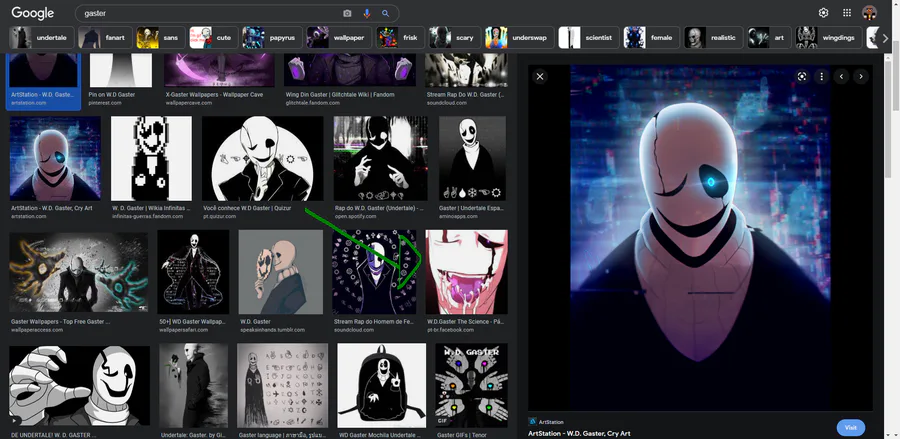The image size is (900, 439).
Task: Click infinitas-guerras.fandom.com source text
Action: coord(148,216)
